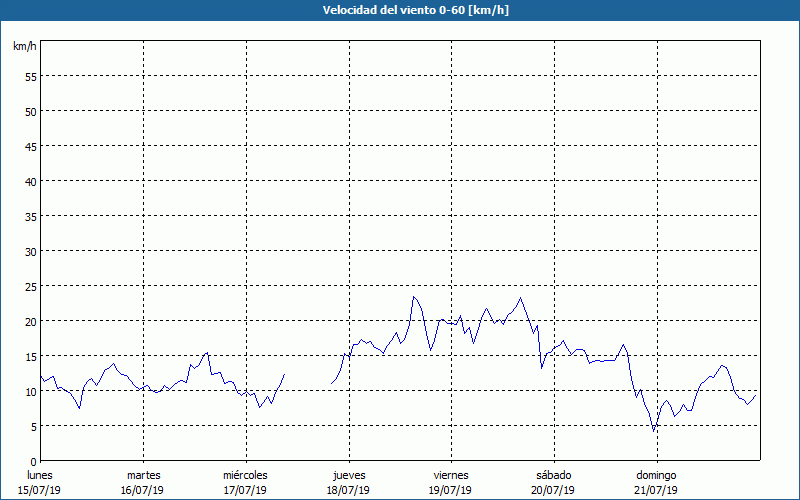This screenshot has height=500, width=800.
Task: Click the date 19/07/19
Action: (x=451, y=490)
